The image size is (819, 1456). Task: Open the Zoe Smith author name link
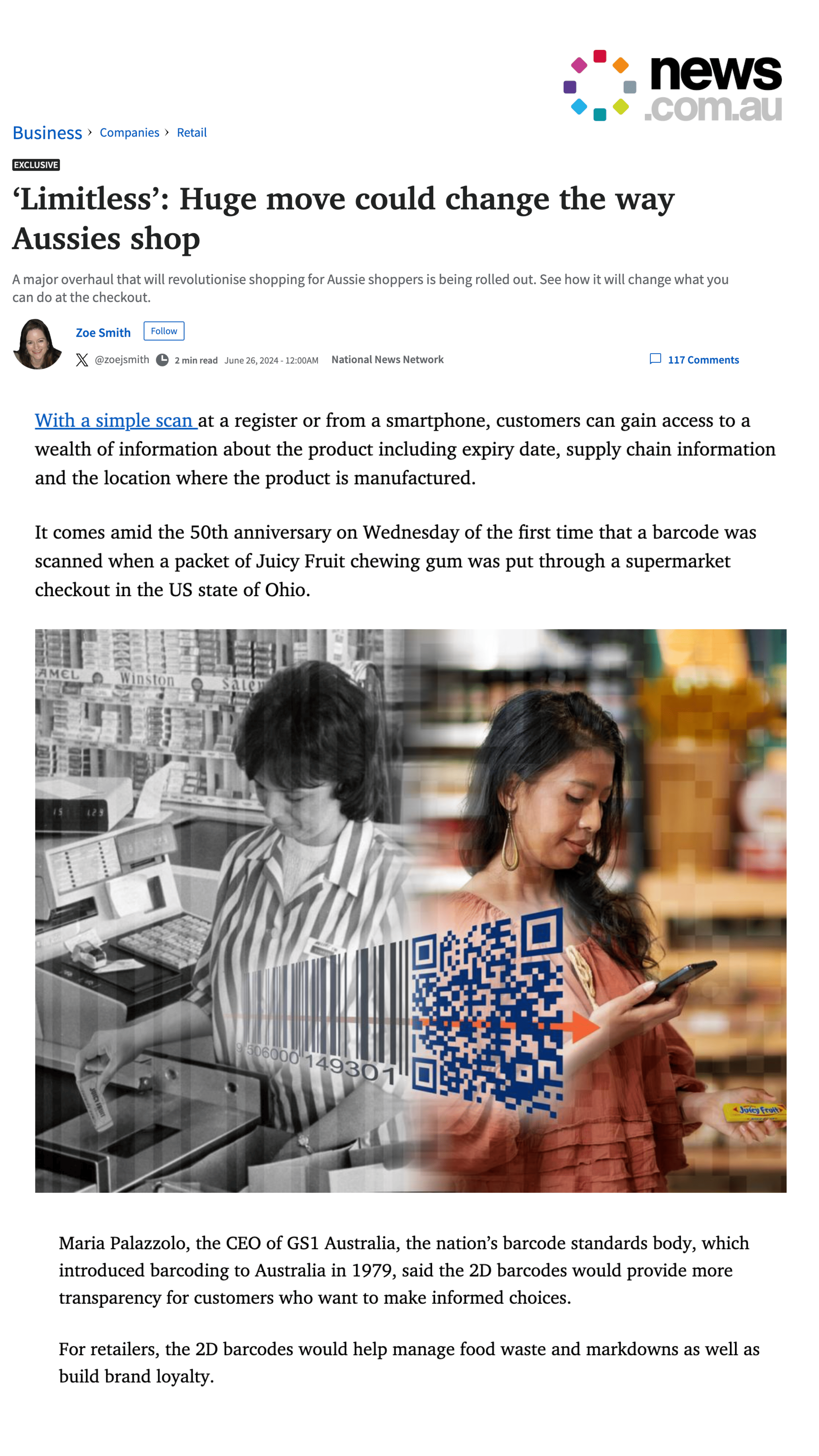103,333
